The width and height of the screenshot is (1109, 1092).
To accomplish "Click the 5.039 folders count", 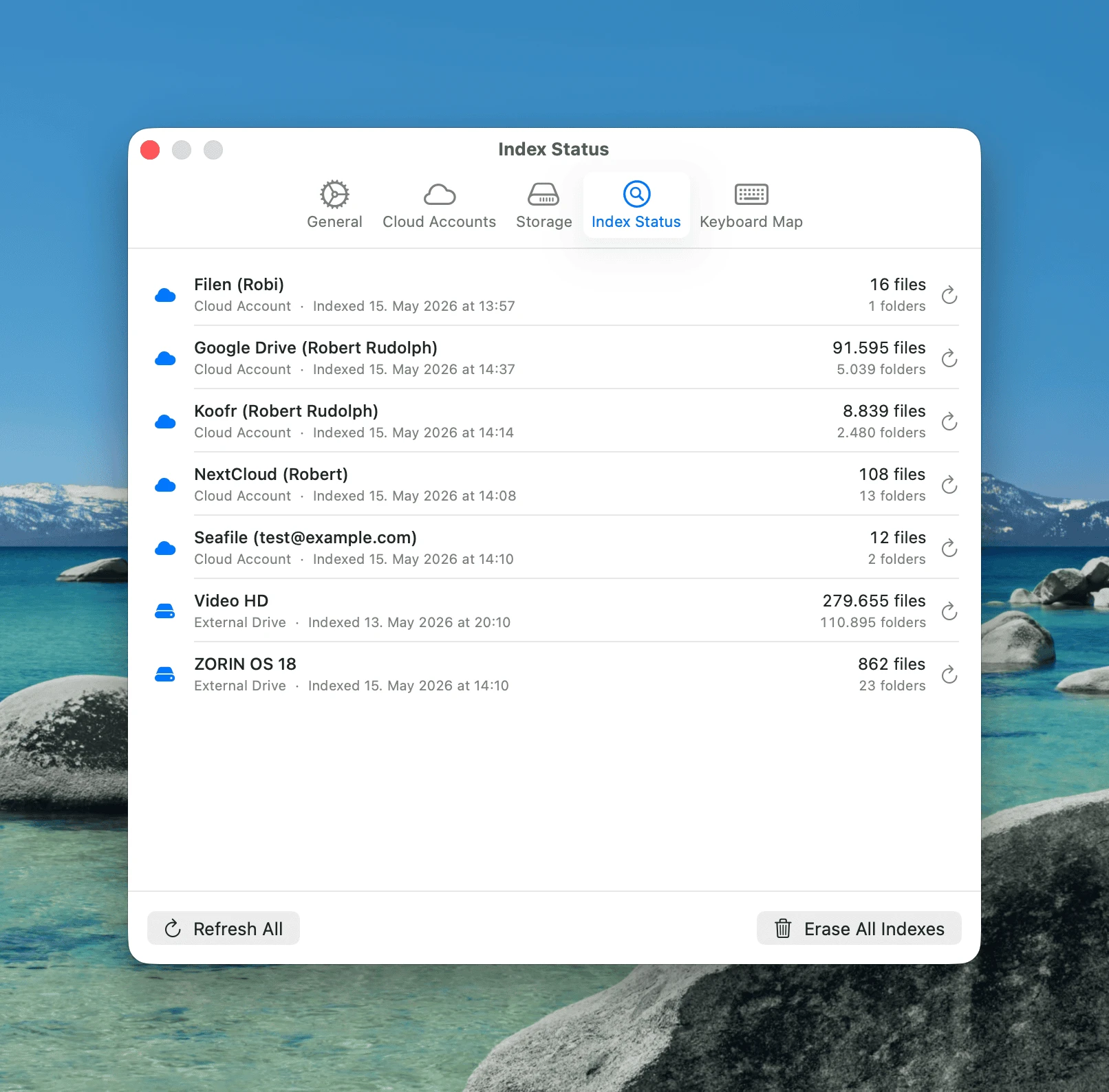I will [881, 369].
